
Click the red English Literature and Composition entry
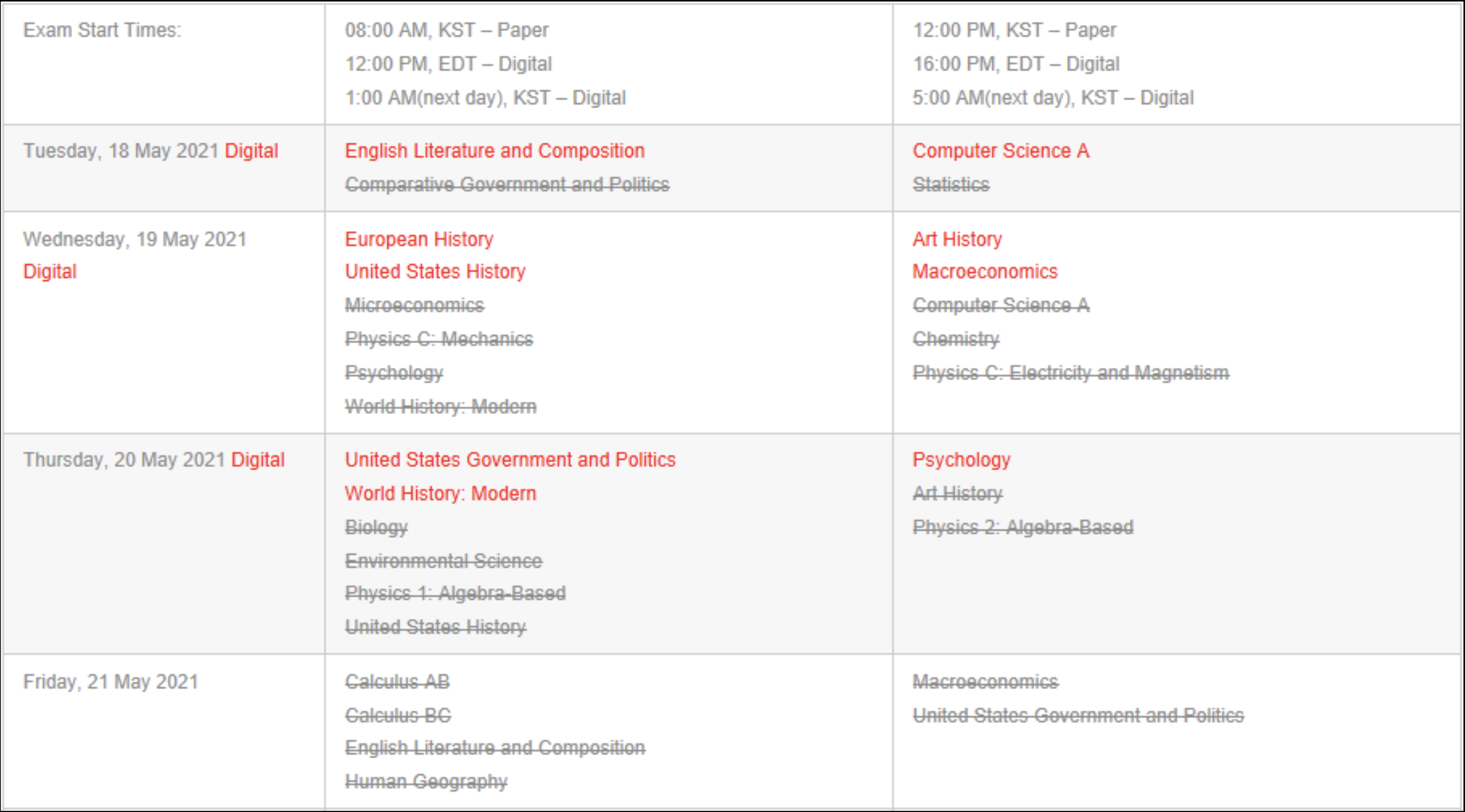pyautogui.click(x=495, y=151)
